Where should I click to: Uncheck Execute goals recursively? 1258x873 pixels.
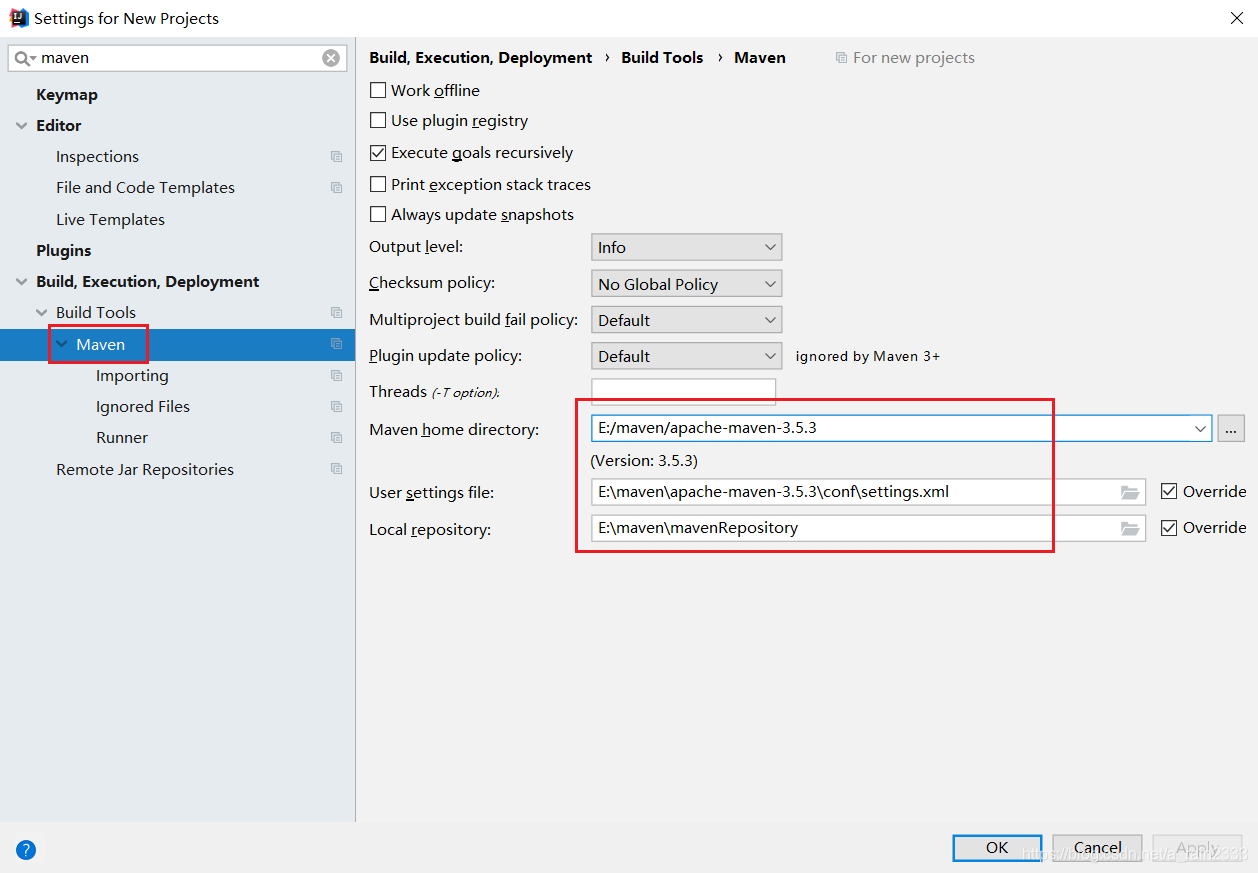point(378,153)
